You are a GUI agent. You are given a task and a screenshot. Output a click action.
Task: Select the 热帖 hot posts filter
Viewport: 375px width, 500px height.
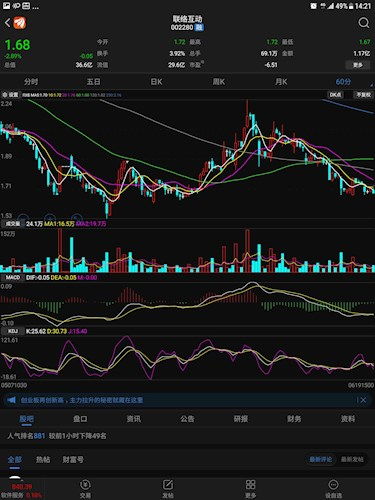coord(43,460)
